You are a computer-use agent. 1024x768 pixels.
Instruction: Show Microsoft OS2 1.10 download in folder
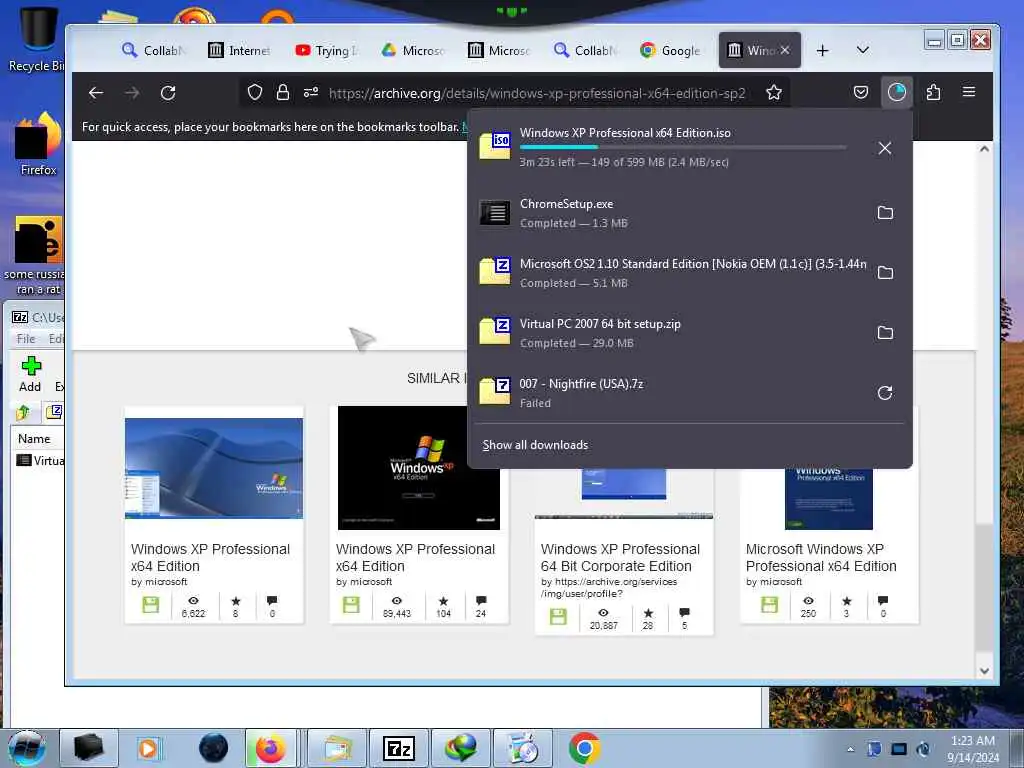[x=885, y=272]
